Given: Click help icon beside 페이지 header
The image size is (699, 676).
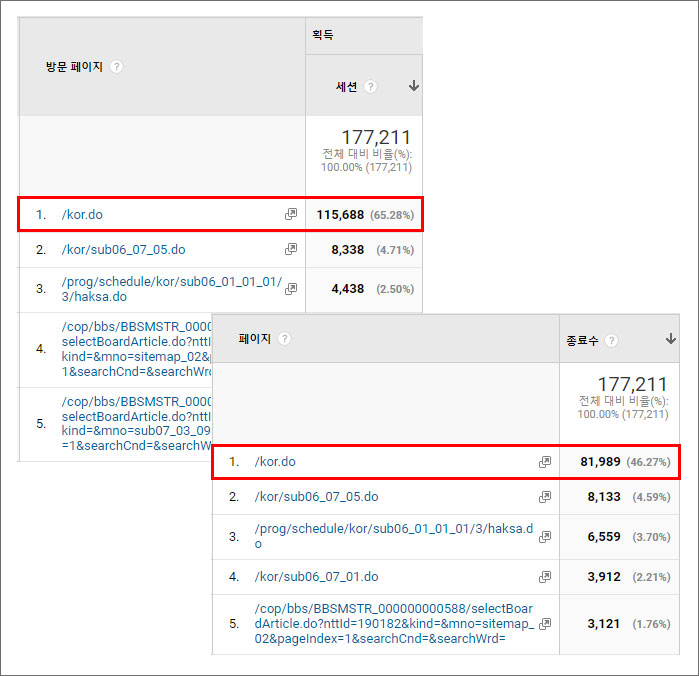Looking at the screenshot, I should coord(285,339).
